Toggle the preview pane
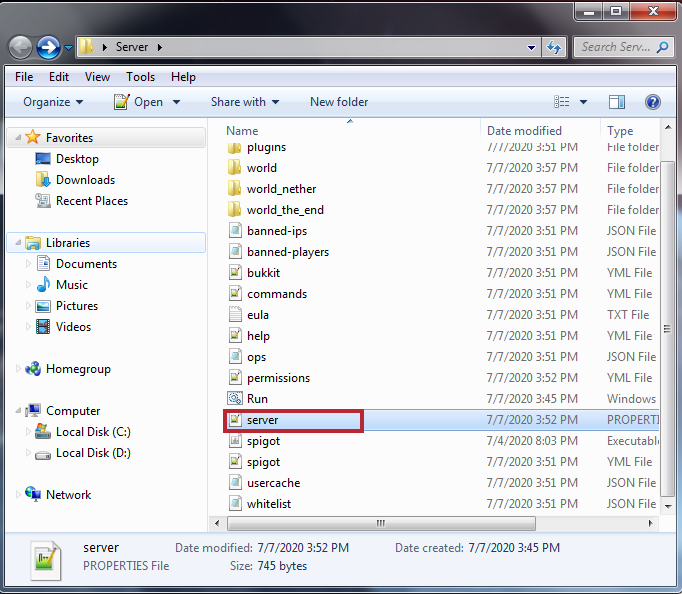This screenshot has height=594, width=682. (617, 102)
